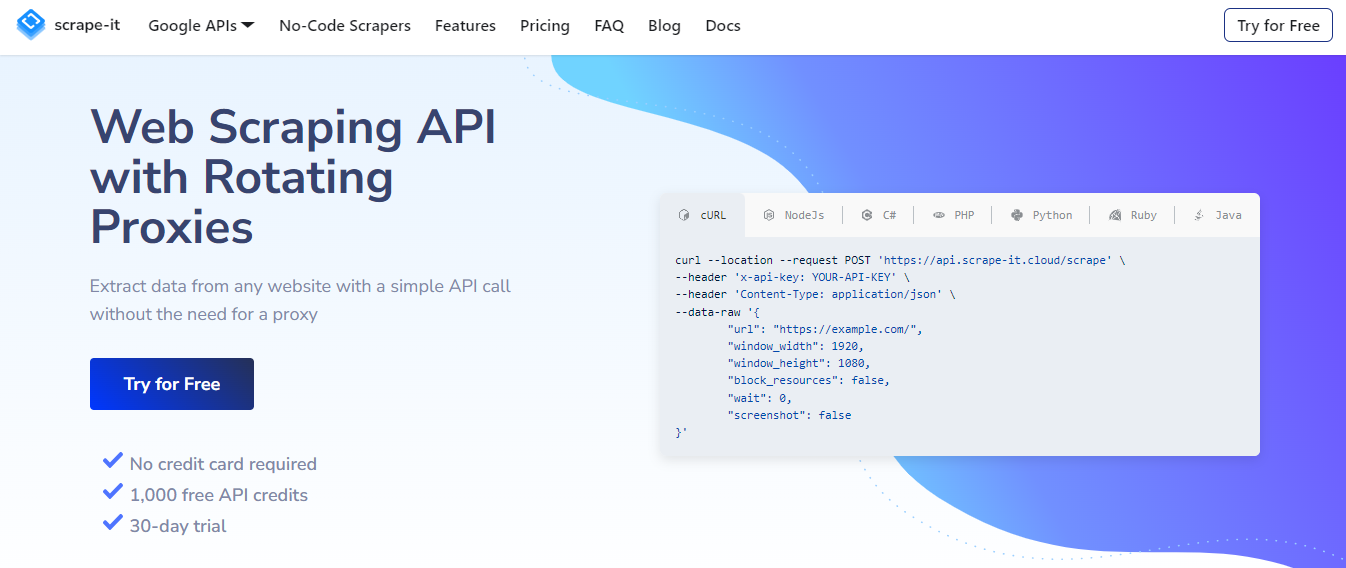Select the cURL code tab
Image resolution: width=1346 pixels, height=568 pixels.
(702, 215)
